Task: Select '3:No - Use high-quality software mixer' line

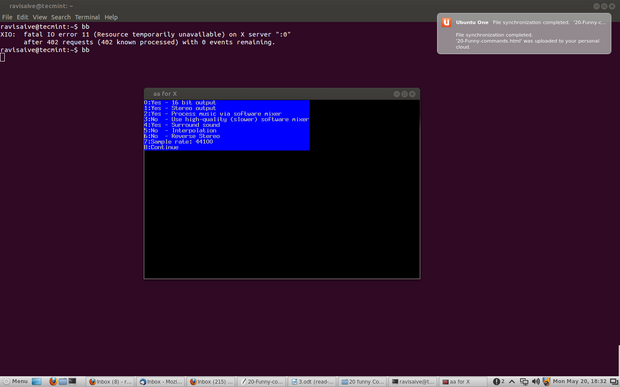Action: (227, 119)
